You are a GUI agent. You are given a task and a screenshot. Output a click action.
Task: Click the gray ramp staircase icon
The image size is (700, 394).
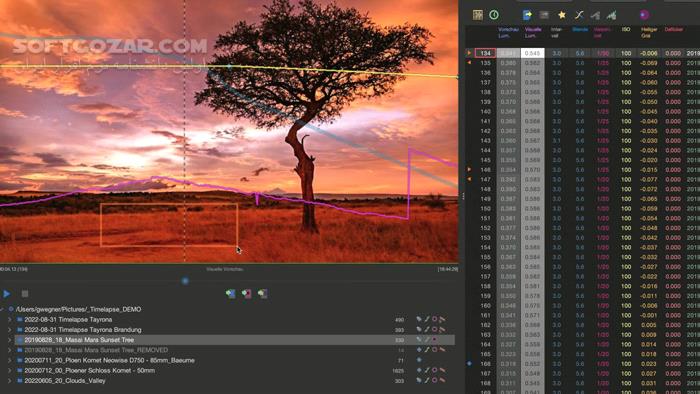tap(595, 16)
